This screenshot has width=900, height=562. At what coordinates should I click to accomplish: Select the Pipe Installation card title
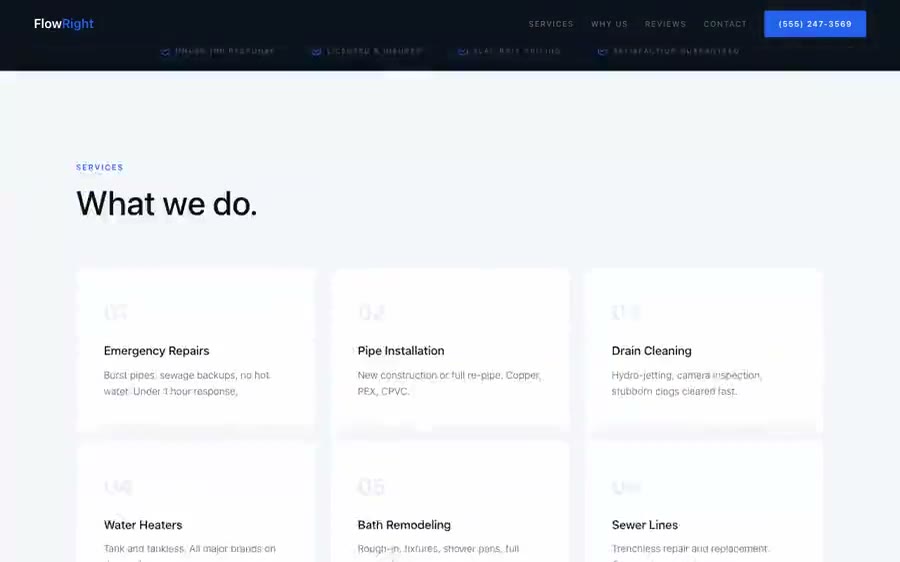click(401, 351)
